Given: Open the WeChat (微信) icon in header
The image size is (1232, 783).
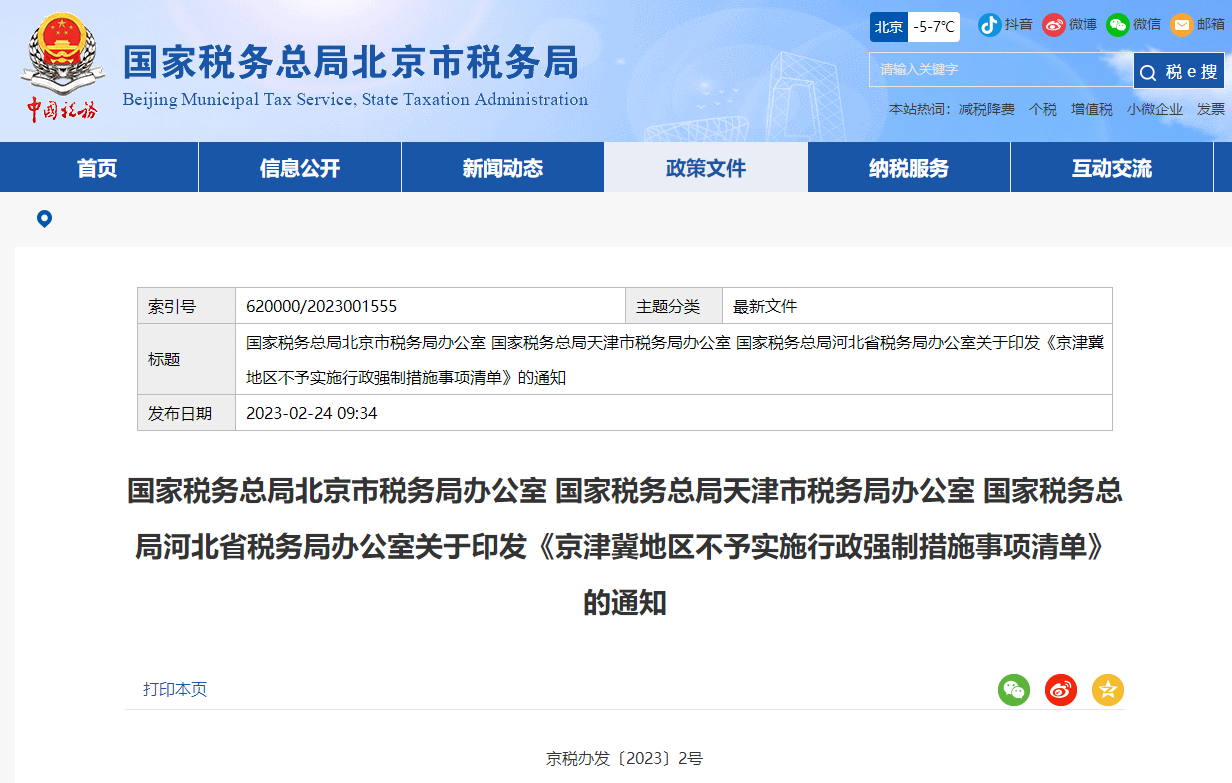Looking at the screenshot, I should tap(1118, 25).
